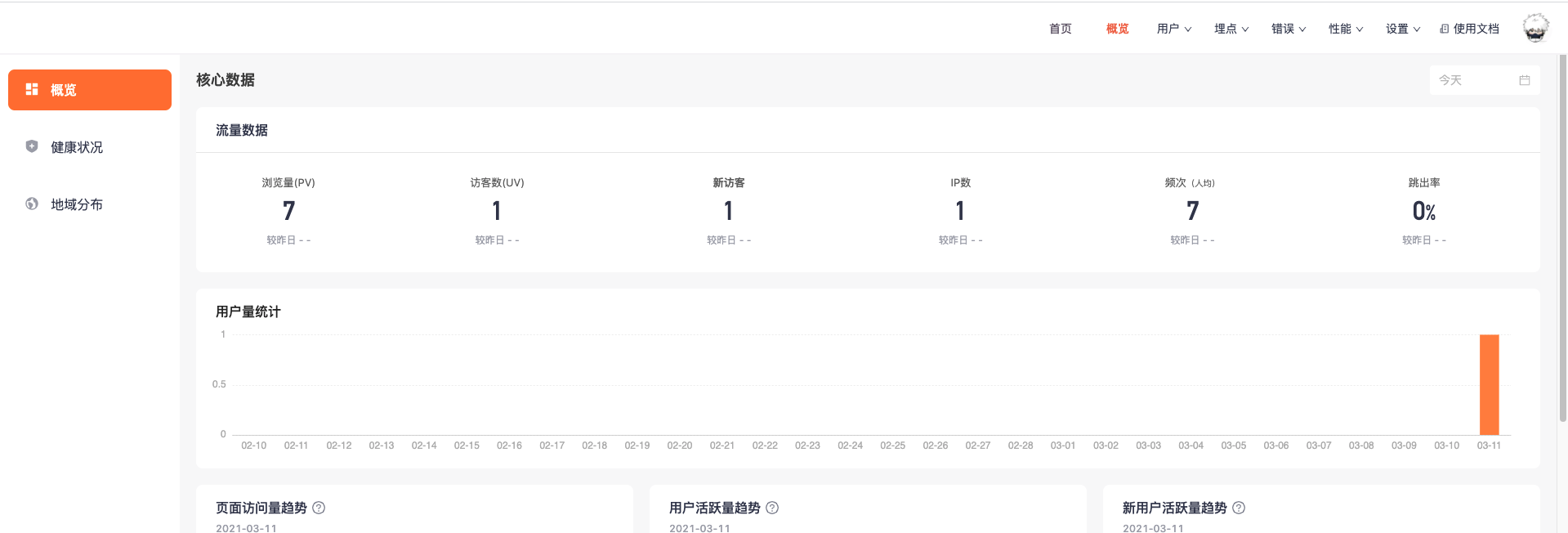Screen dimensions: 1568x533
Task: Open the 错误 dropdown menu
Action: [1289, 29]
